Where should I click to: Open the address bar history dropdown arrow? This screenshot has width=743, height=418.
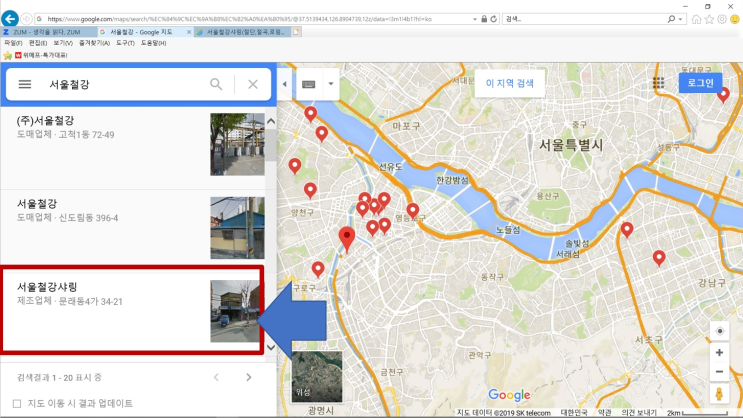point(475,19)
